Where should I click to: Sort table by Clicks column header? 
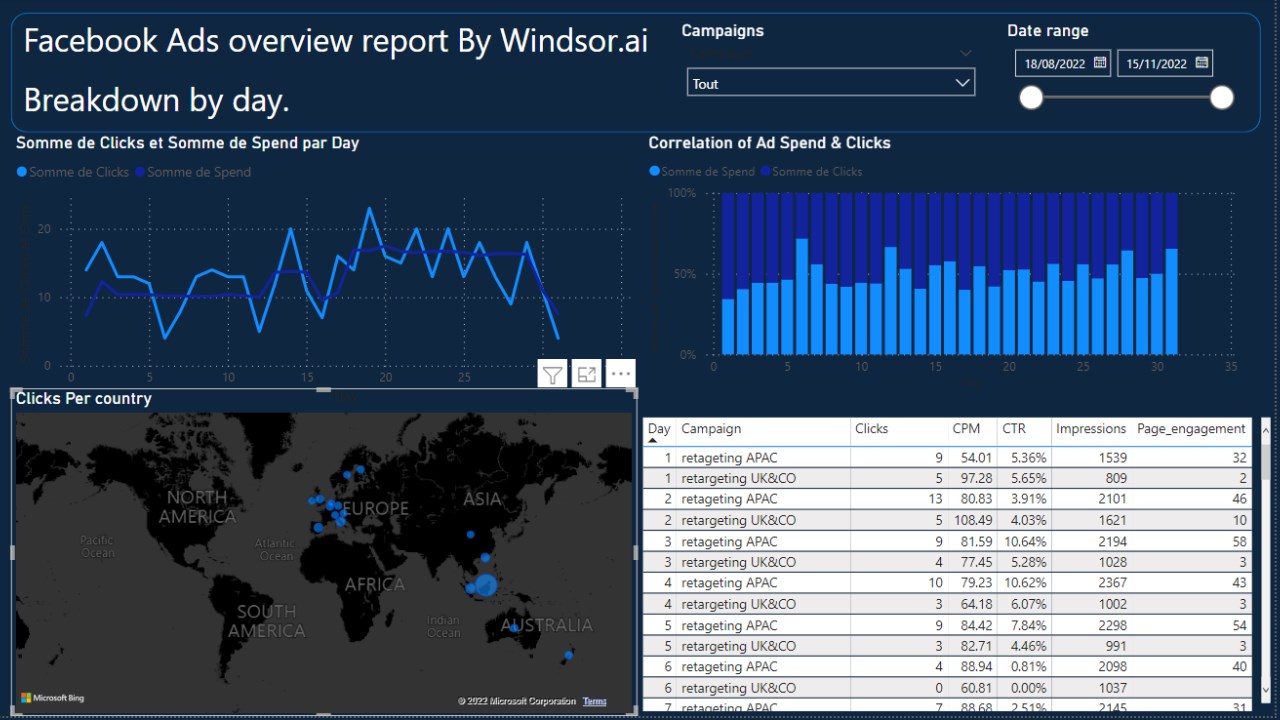tap(871, 428)
